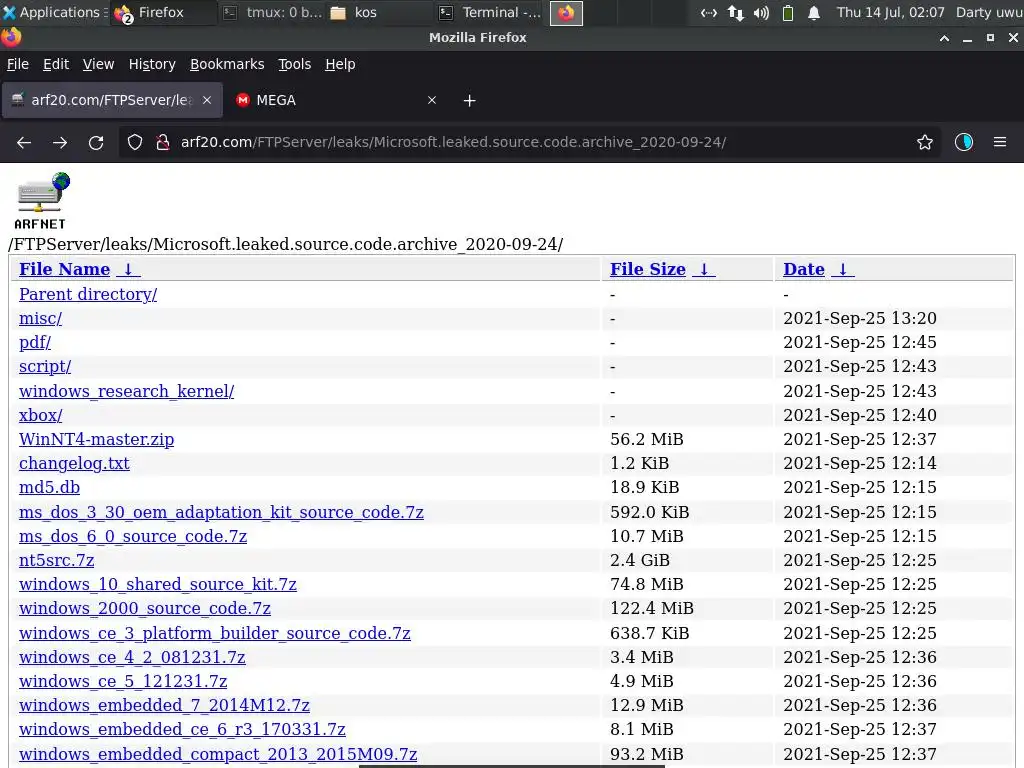Download windows_2000_source_code.7z
This screenshot has width=1024, height=768.
pyautogui.click(x=145, y=609)
